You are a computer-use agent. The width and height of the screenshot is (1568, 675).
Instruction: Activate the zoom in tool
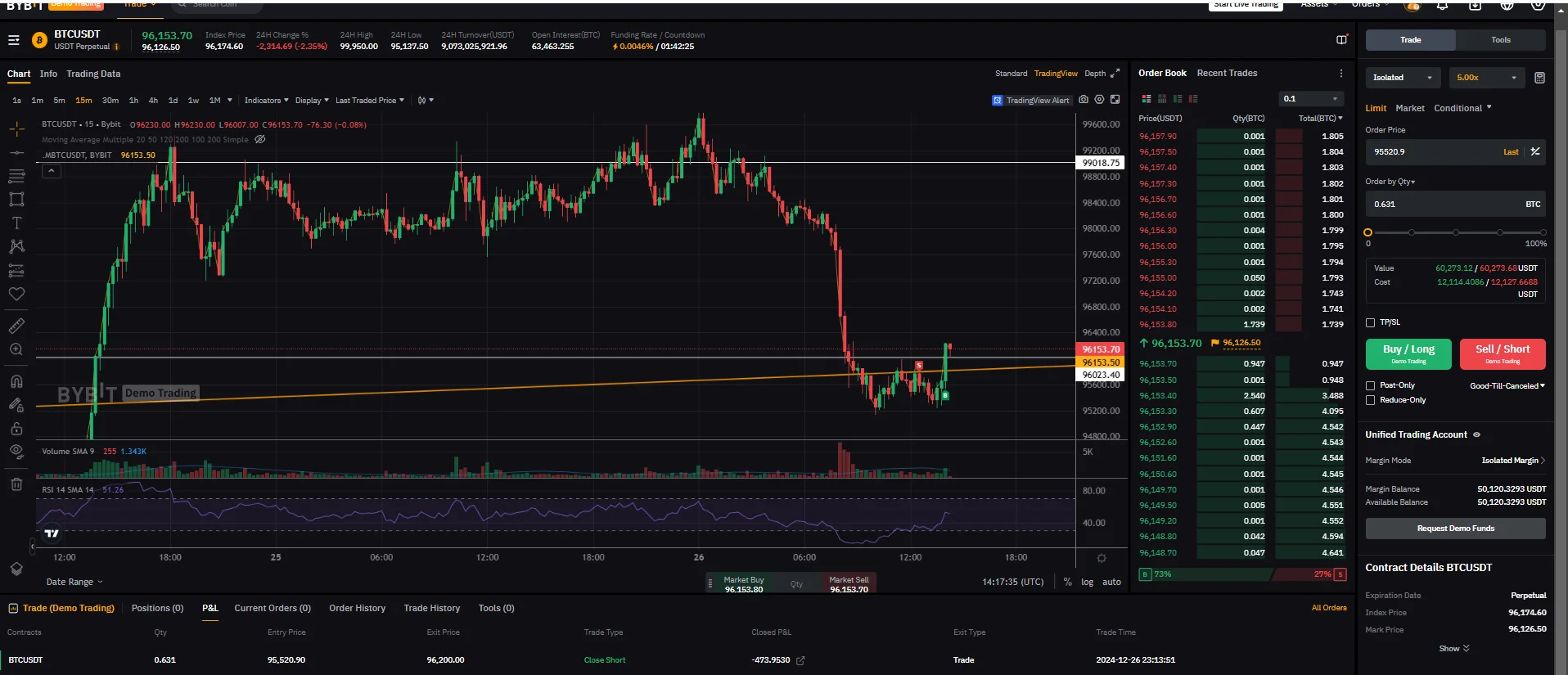(x=16, y=349)
